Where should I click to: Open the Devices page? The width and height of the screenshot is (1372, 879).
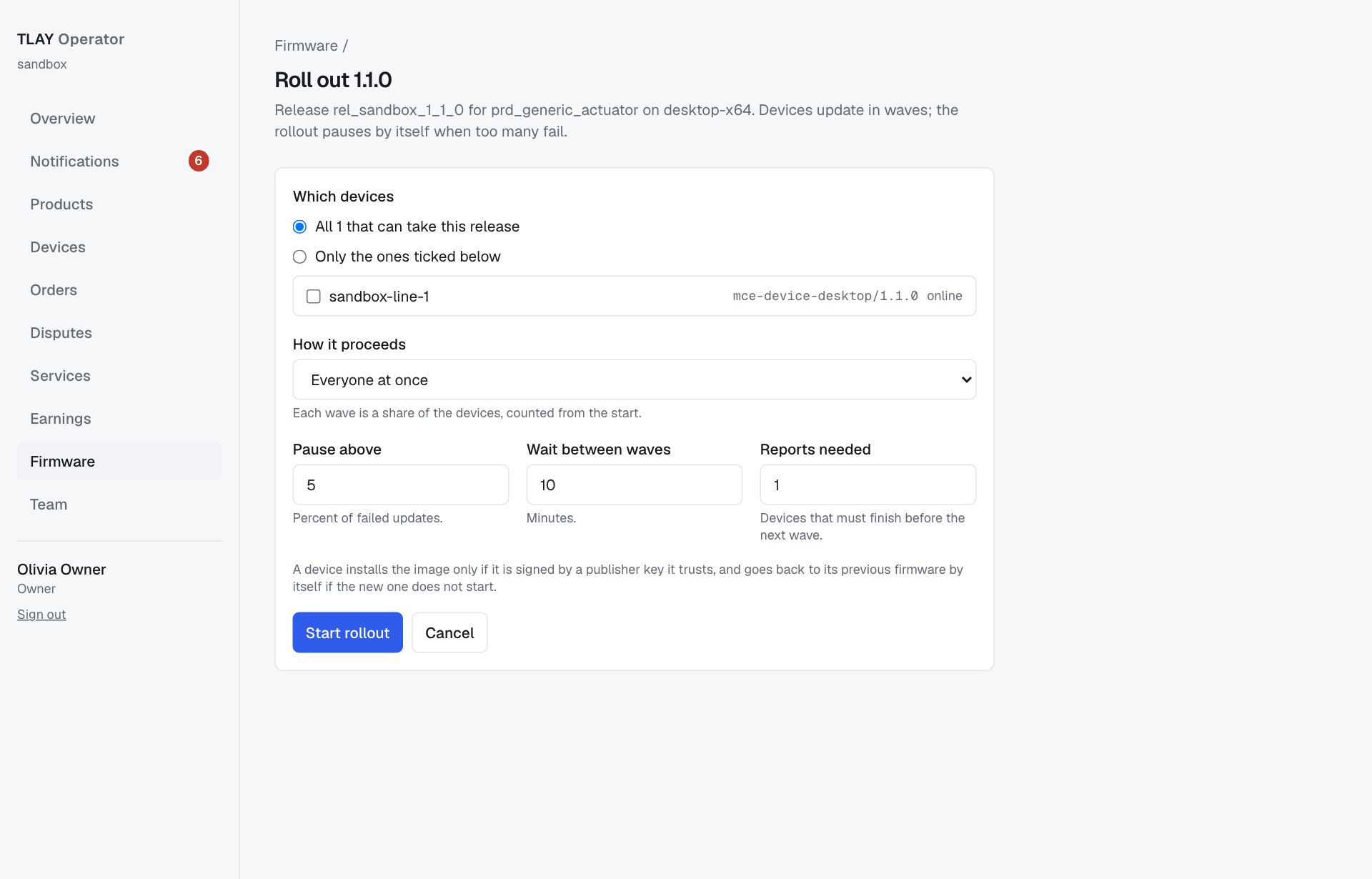(119, 247)
